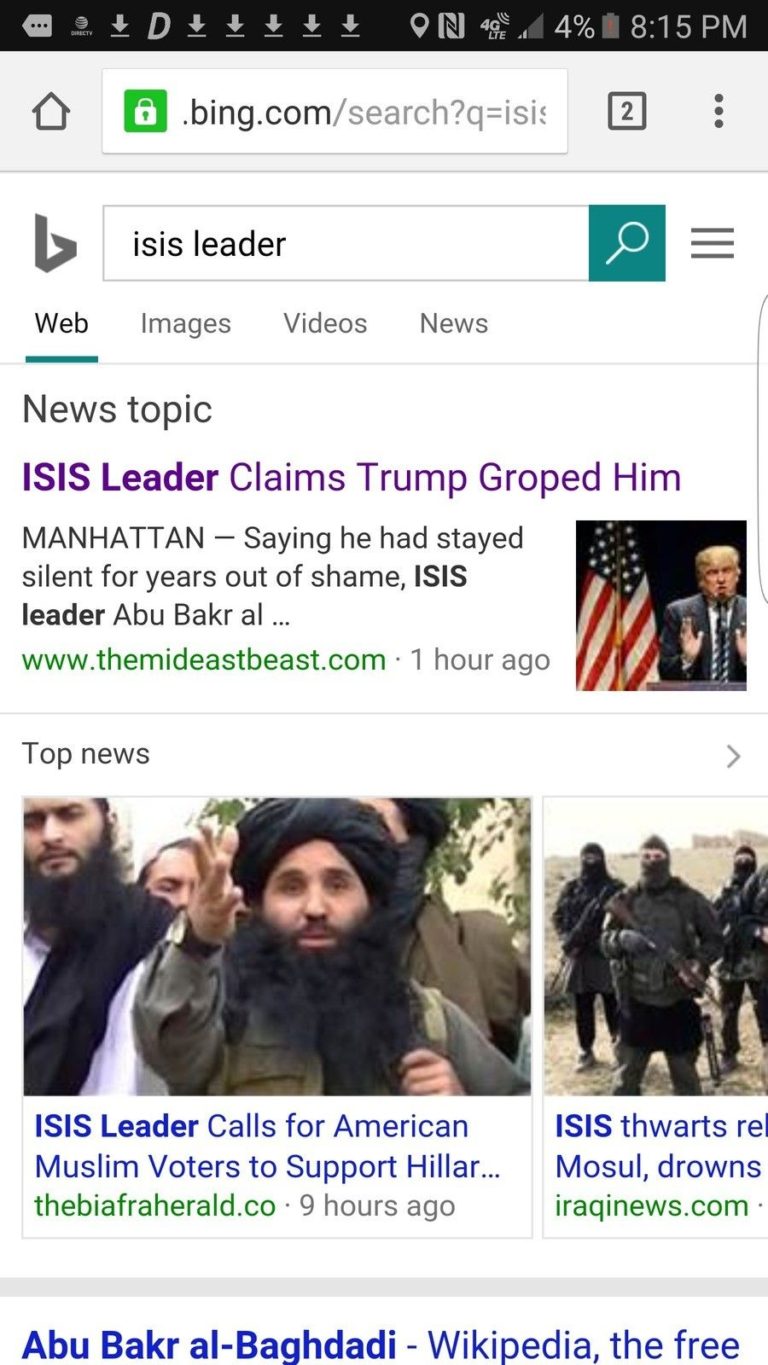This screenshot has width=768, height=1365.
Task: Tap the Trump podium thumbnail image
Action: coord(661,606)
